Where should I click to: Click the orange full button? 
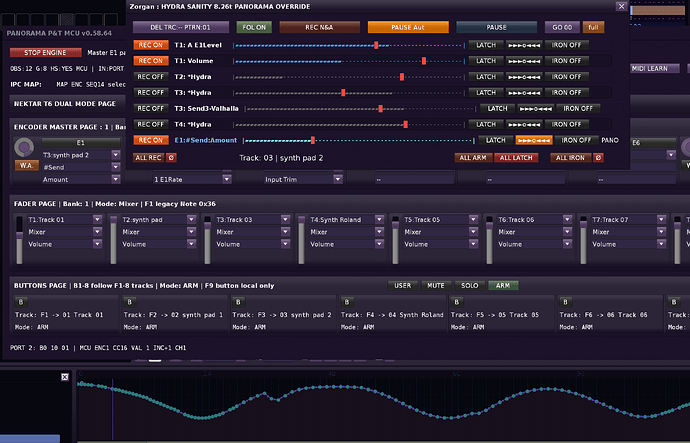point(593,27)
